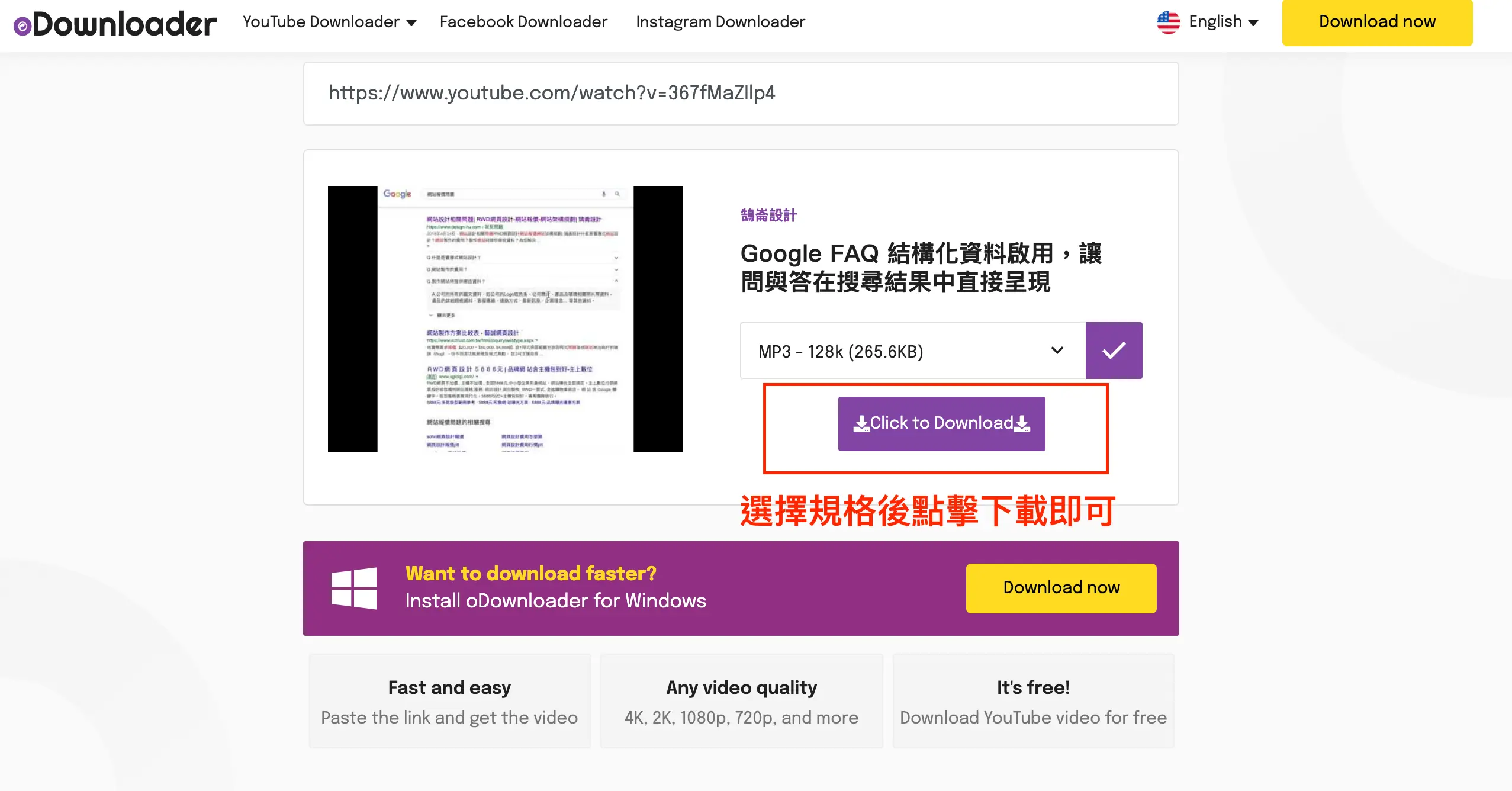Click the Fast and easy card
Screen dimensions: 1512x791
pyautogui.click(x=449, y=701)
